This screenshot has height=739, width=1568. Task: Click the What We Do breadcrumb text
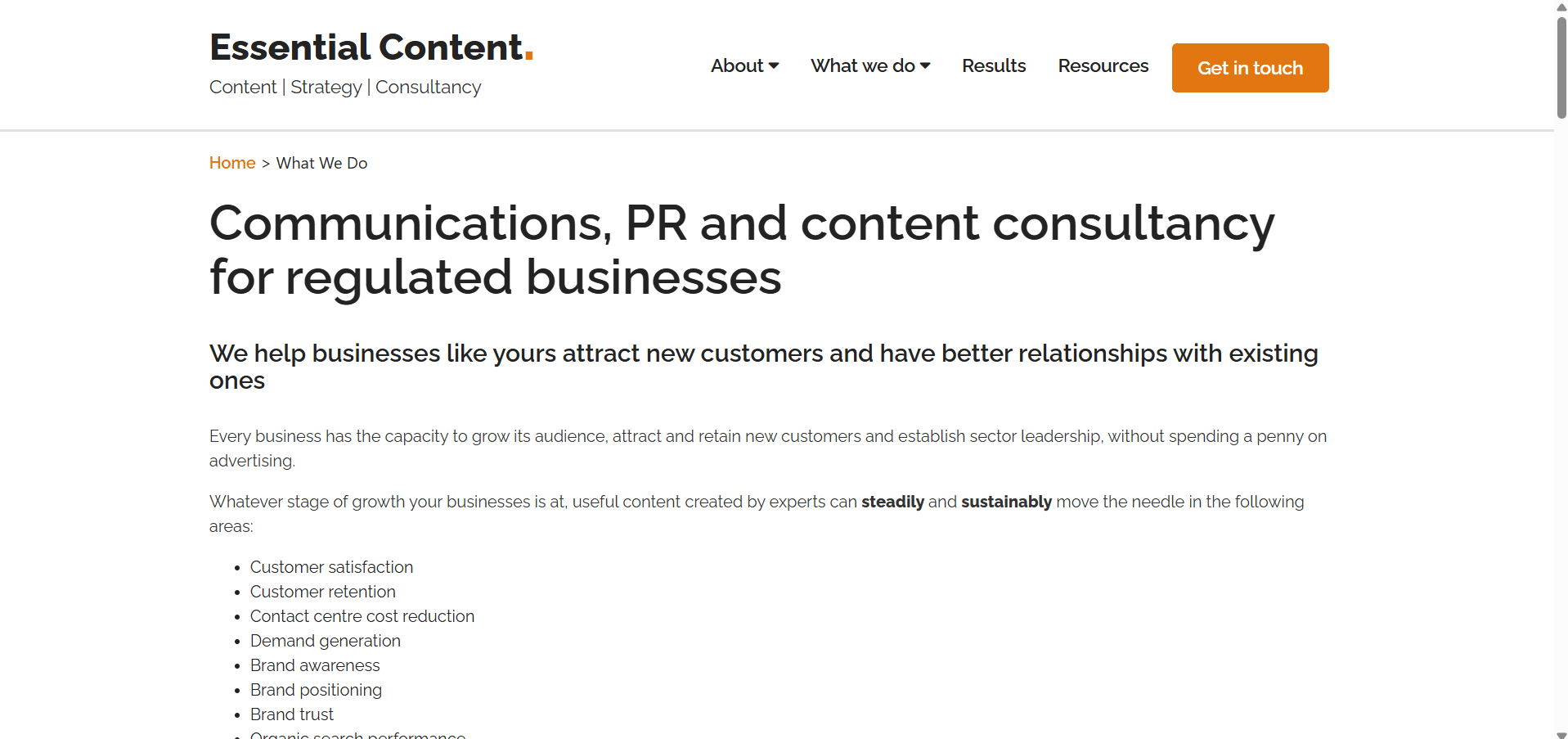point(321,163)
